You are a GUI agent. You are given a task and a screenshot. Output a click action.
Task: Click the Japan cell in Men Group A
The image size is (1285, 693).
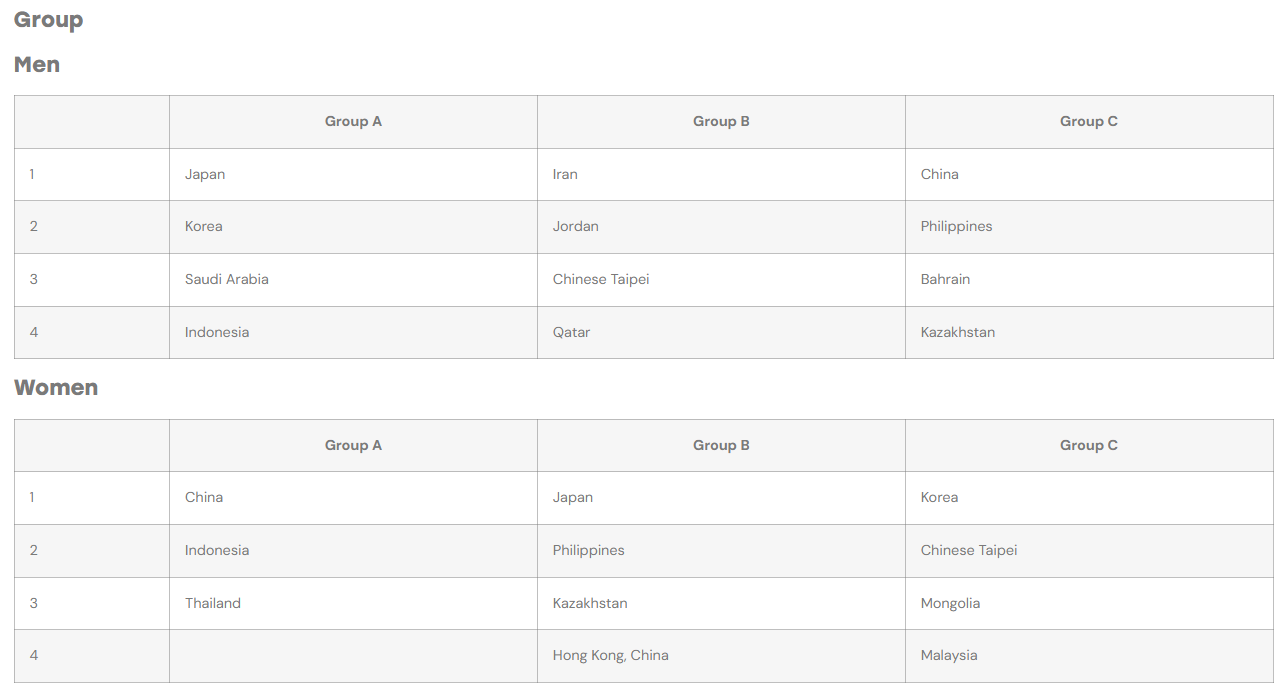353,174
